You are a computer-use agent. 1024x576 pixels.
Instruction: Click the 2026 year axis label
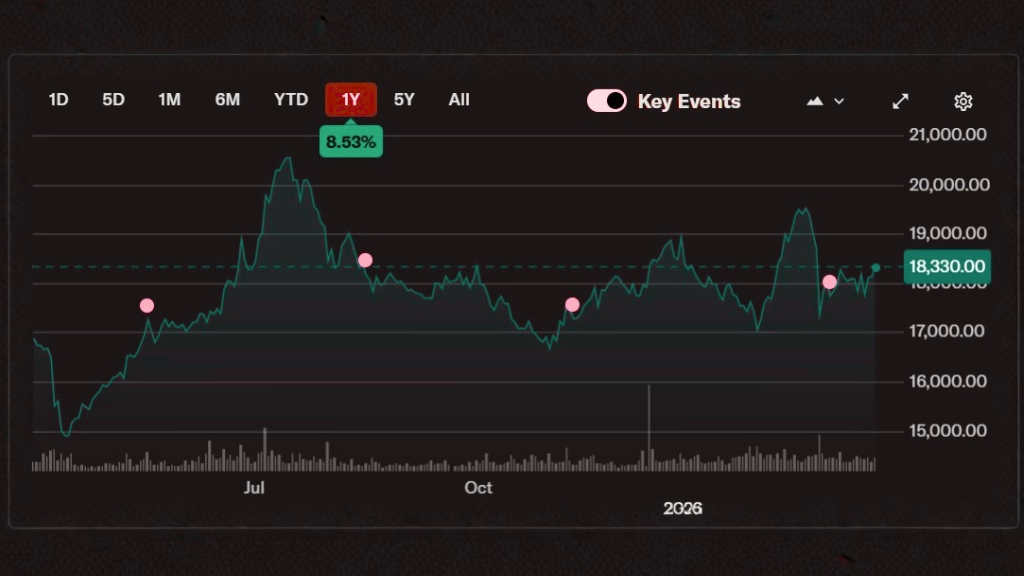click(x=682, y=509)
